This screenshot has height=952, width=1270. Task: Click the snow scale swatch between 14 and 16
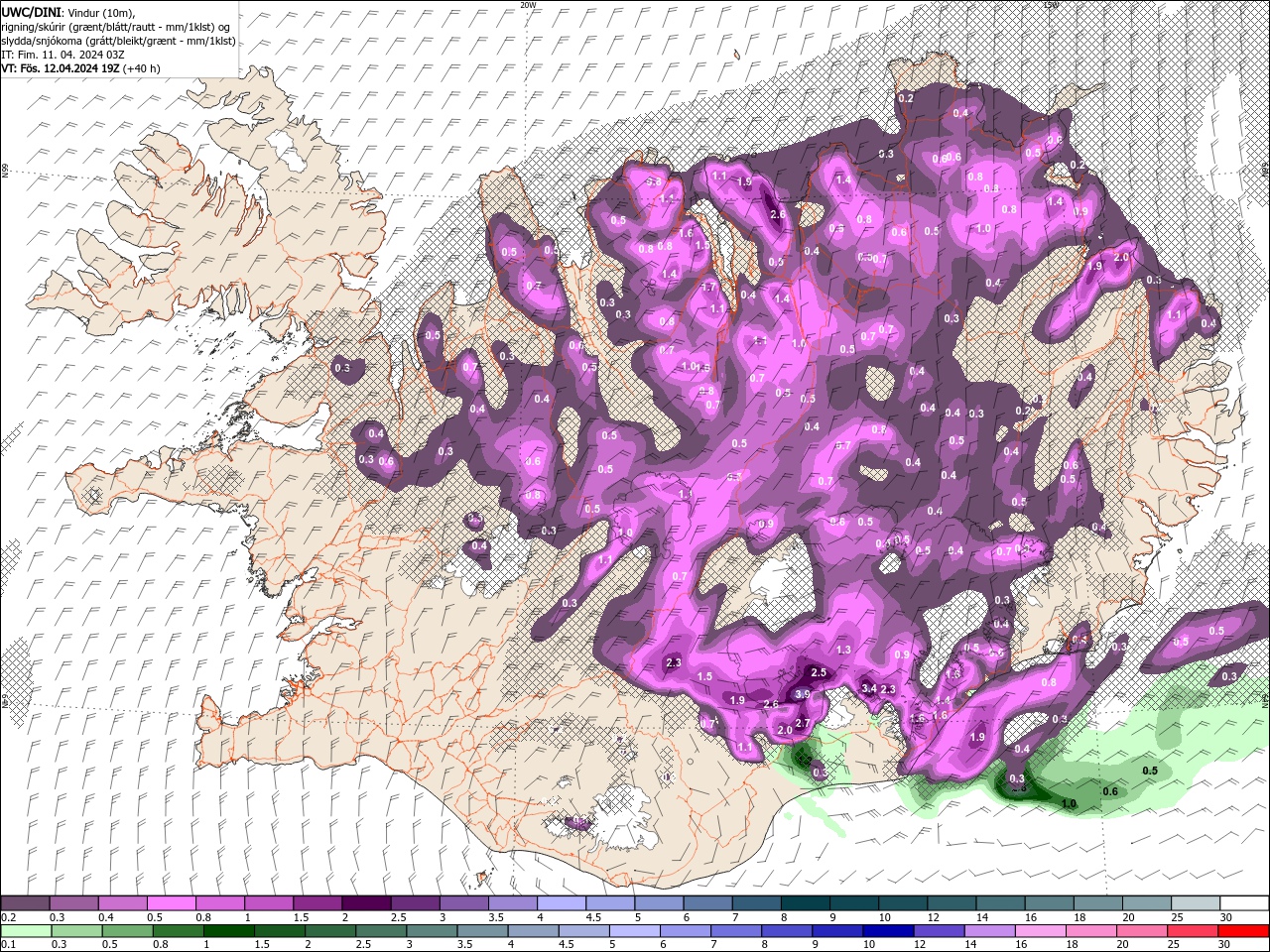tap(1001, 903)
